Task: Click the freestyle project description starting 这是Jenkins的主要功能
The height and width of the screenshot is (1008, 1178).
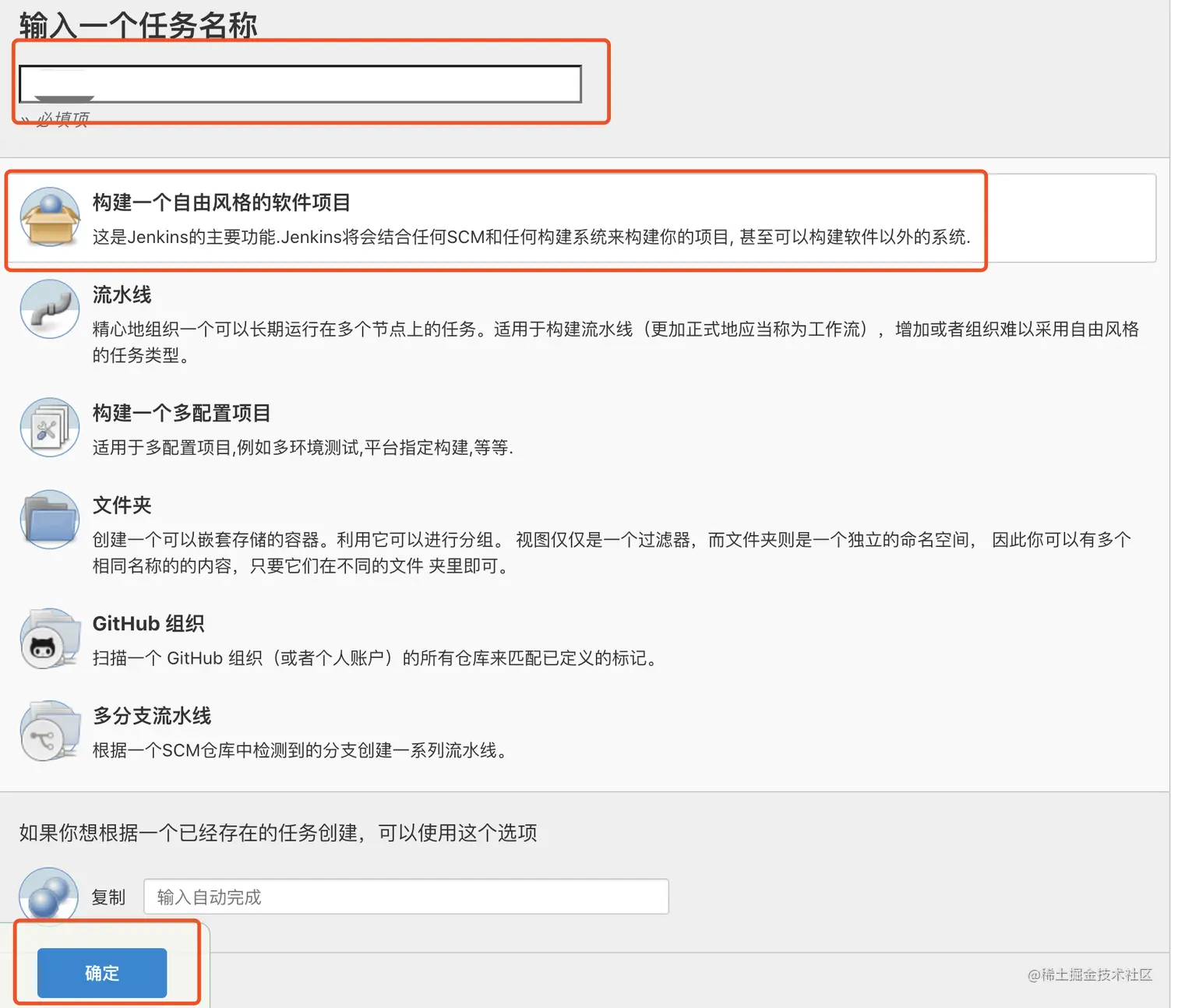Action: (531, 237)
